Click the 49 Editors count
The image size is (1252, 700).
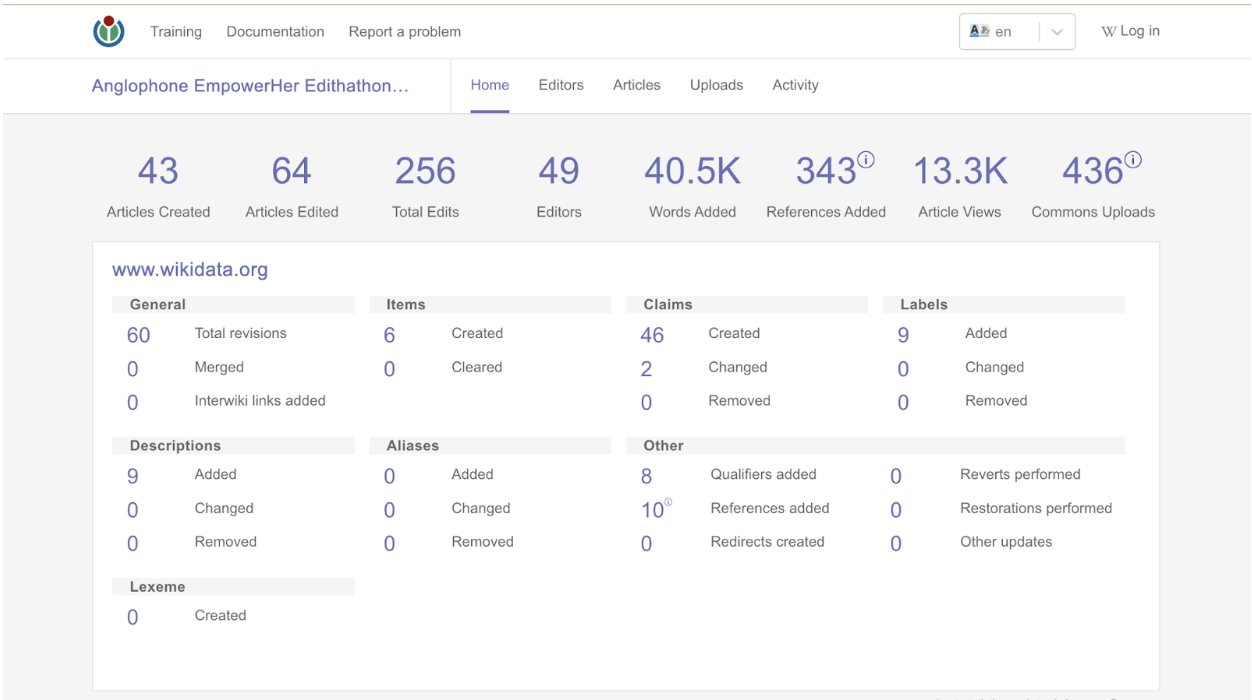[559, 171]
